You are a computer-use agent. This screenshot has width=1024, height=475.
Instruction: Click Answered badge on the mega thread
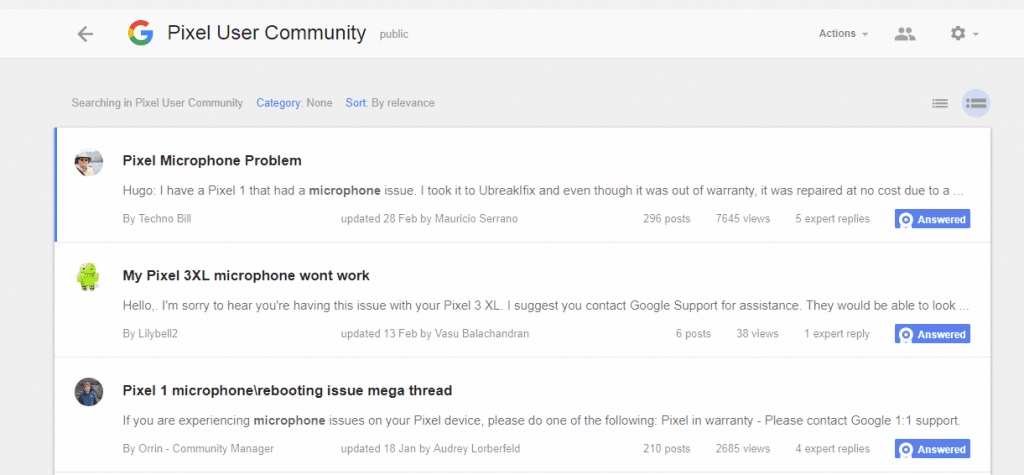click(x=932, y=449)
